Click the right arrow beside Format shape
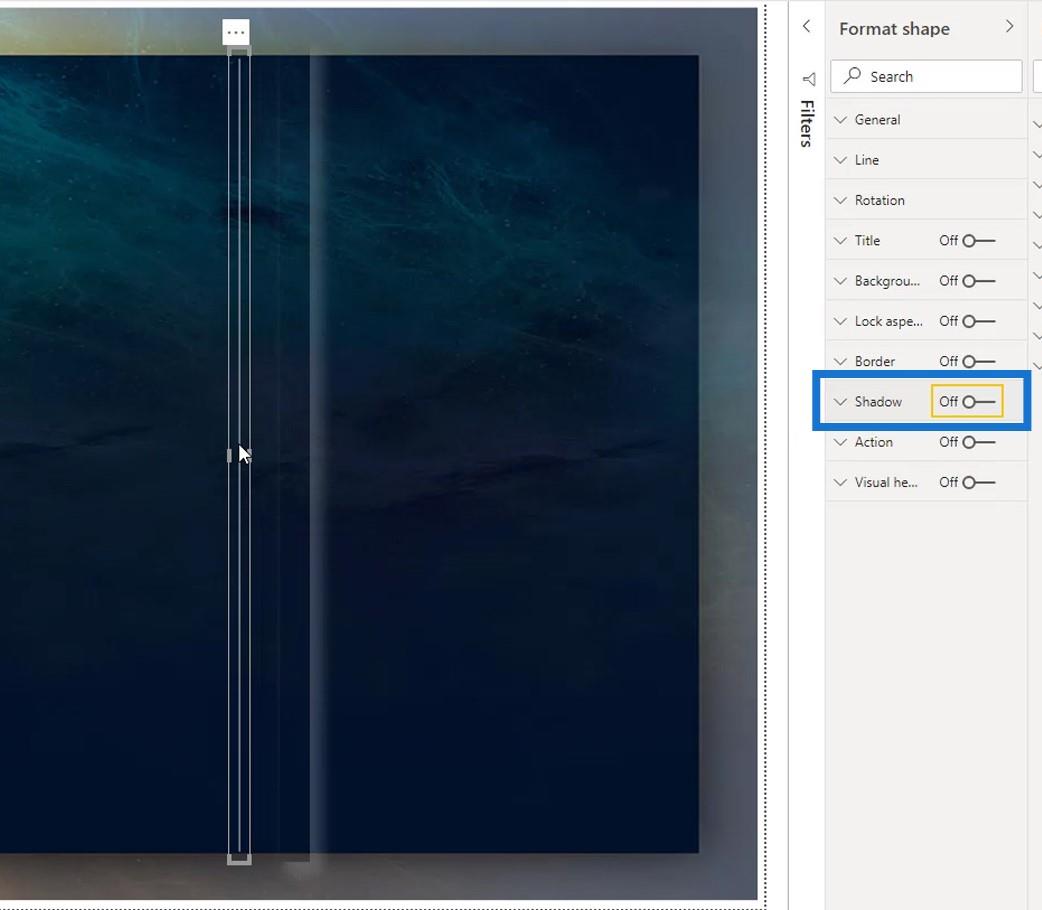 pyautogui.click(x=1009, y=27)
